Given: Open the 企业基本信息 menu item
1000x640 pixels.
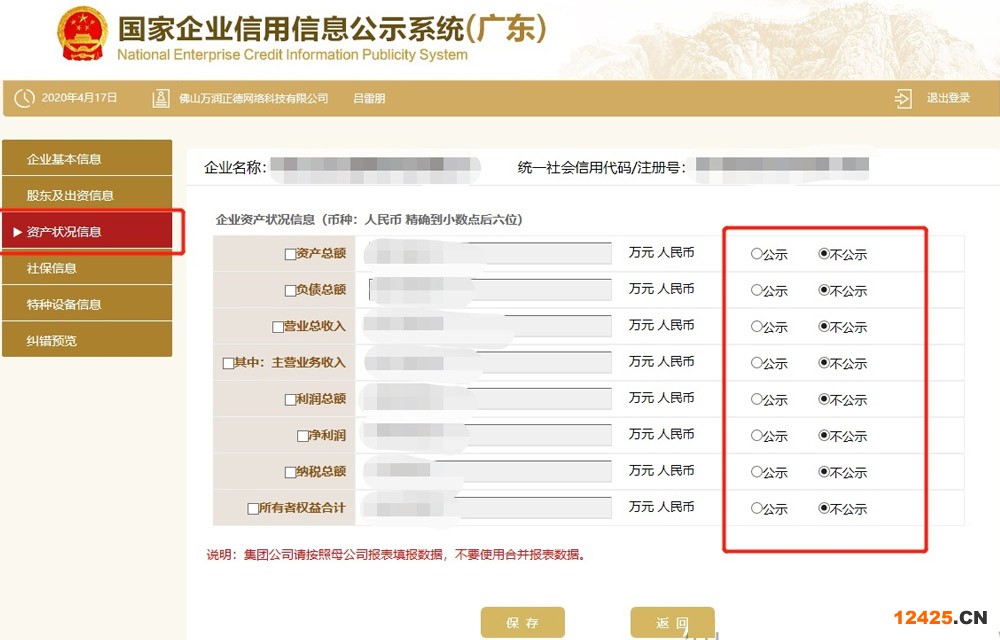Looking at the screenshot, I should 64,159.
